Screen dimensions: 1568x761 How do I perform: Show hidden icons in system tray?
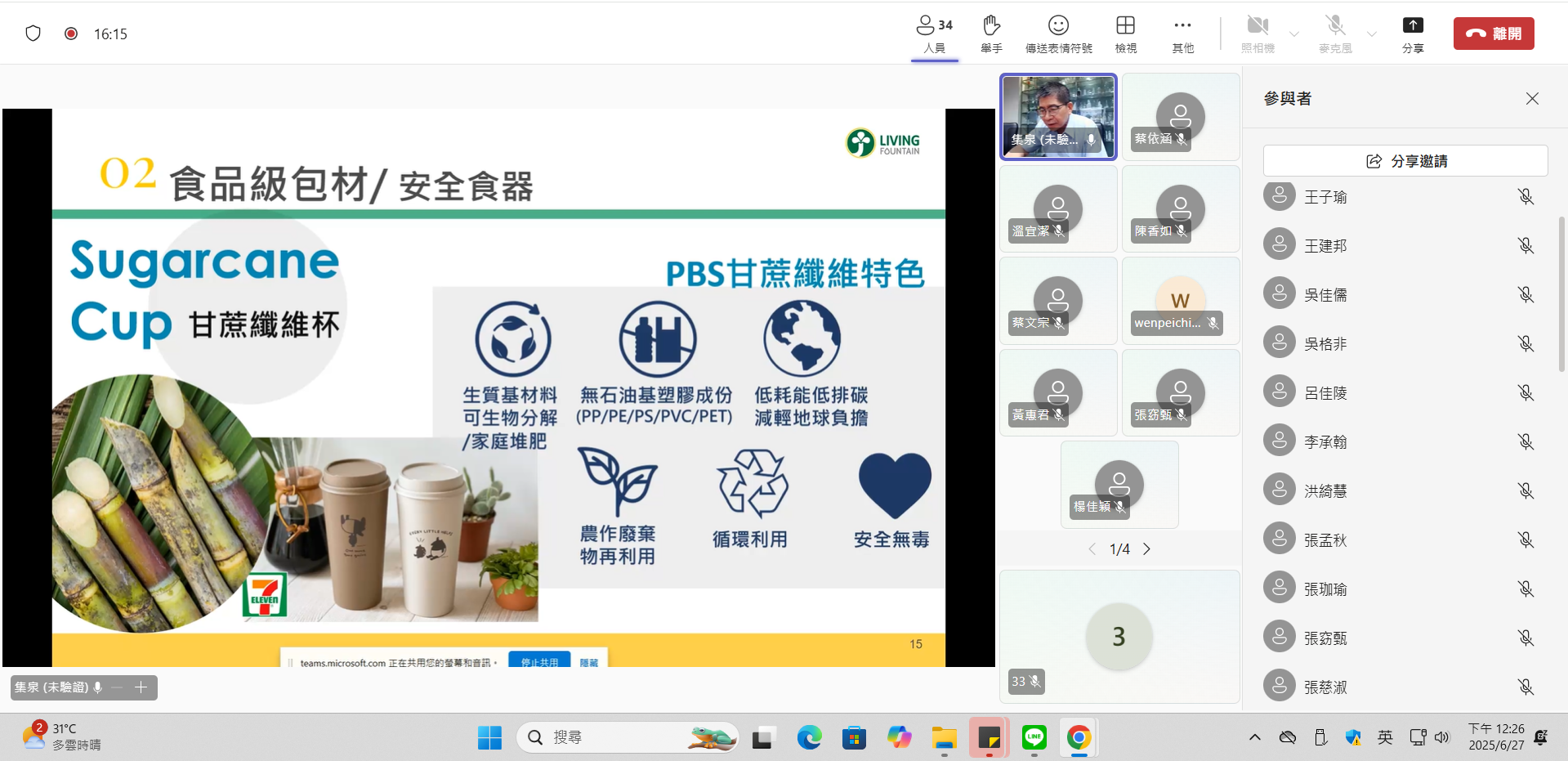pos(1254,738)
